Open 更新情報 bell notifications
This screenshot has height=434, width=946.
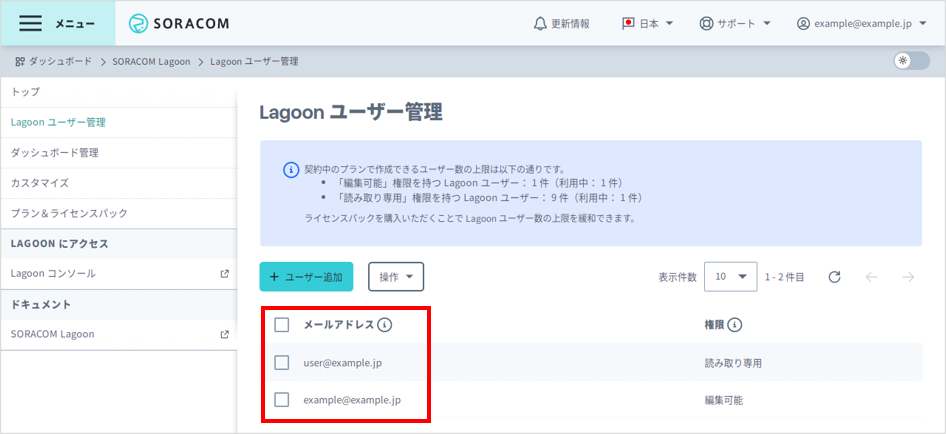point(541,24)
